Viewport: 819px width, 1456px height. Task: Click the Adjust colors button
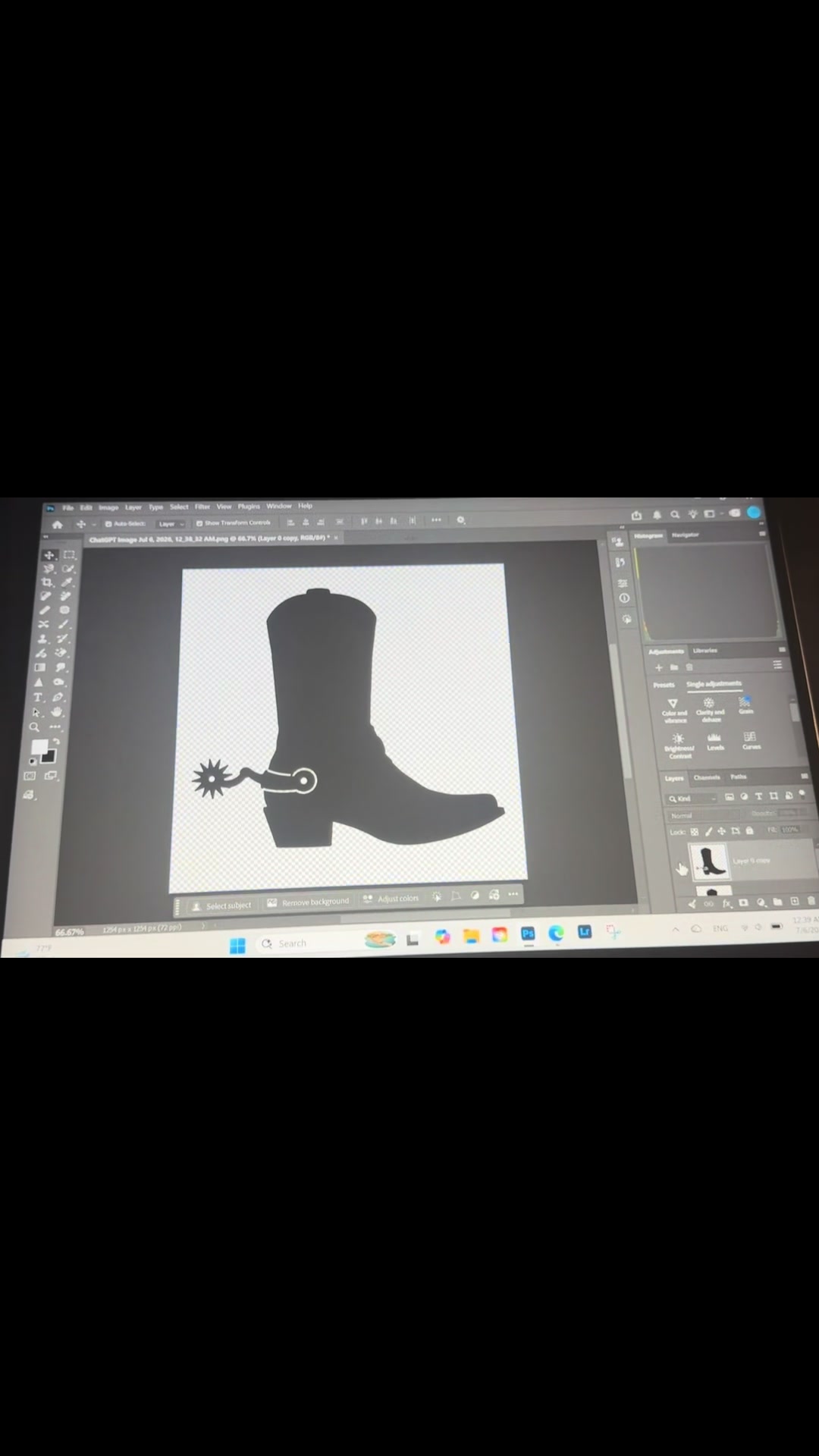point(391,899)
